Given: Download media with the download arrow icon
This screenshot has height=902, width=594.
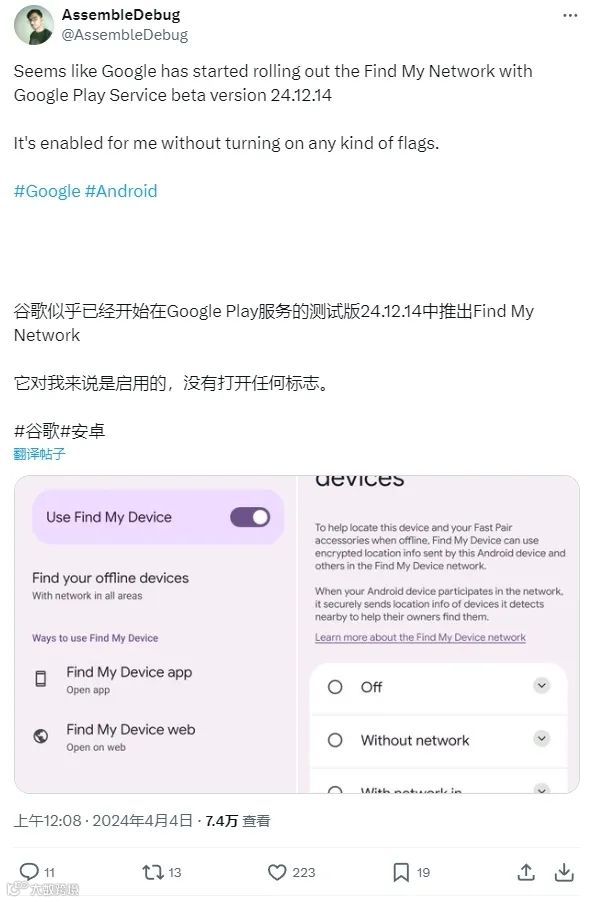Looking at the screenshot, I should pos(564,872).
